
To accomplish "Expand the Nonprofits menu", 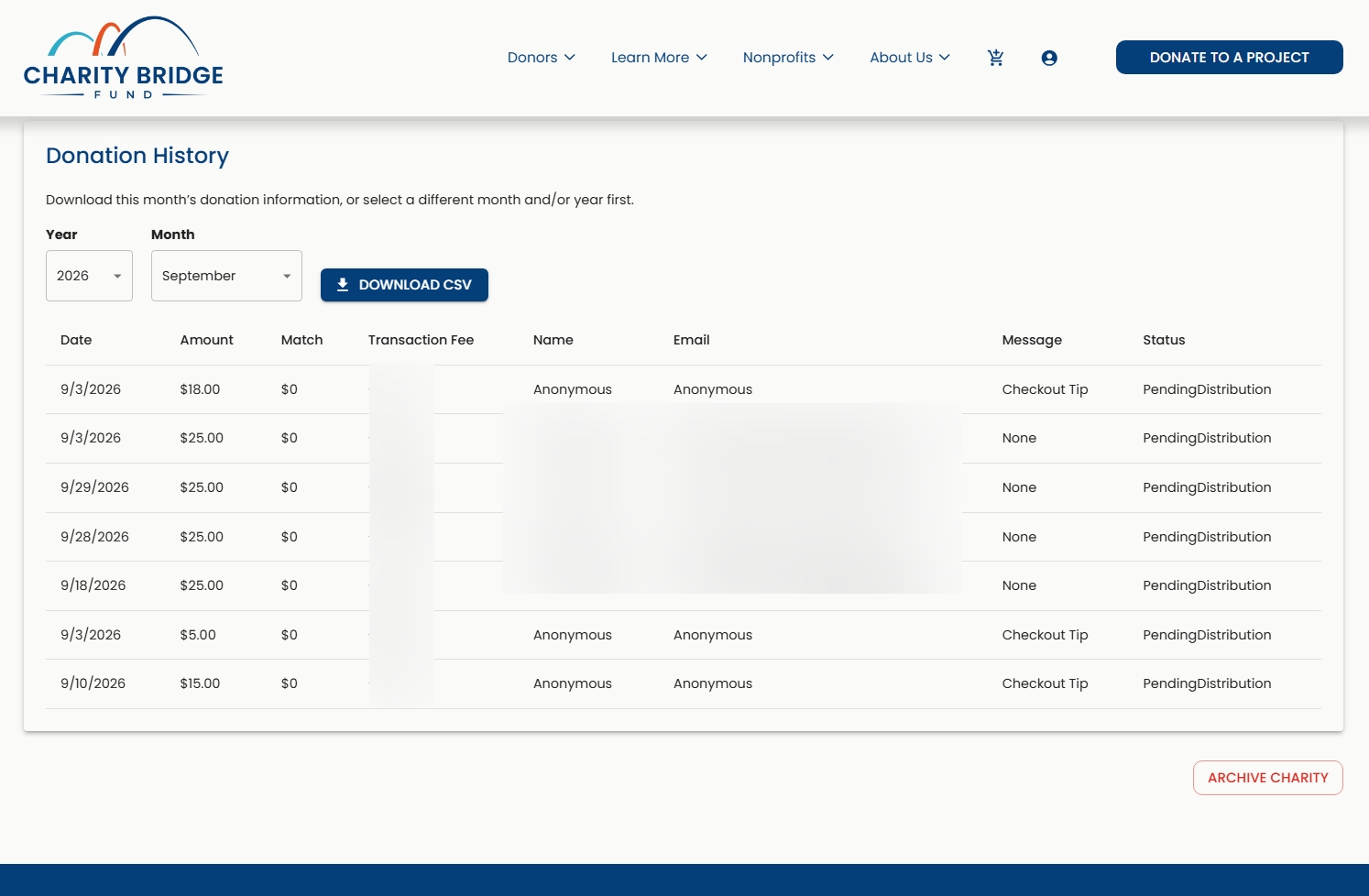I will click(x=788, y=58).
